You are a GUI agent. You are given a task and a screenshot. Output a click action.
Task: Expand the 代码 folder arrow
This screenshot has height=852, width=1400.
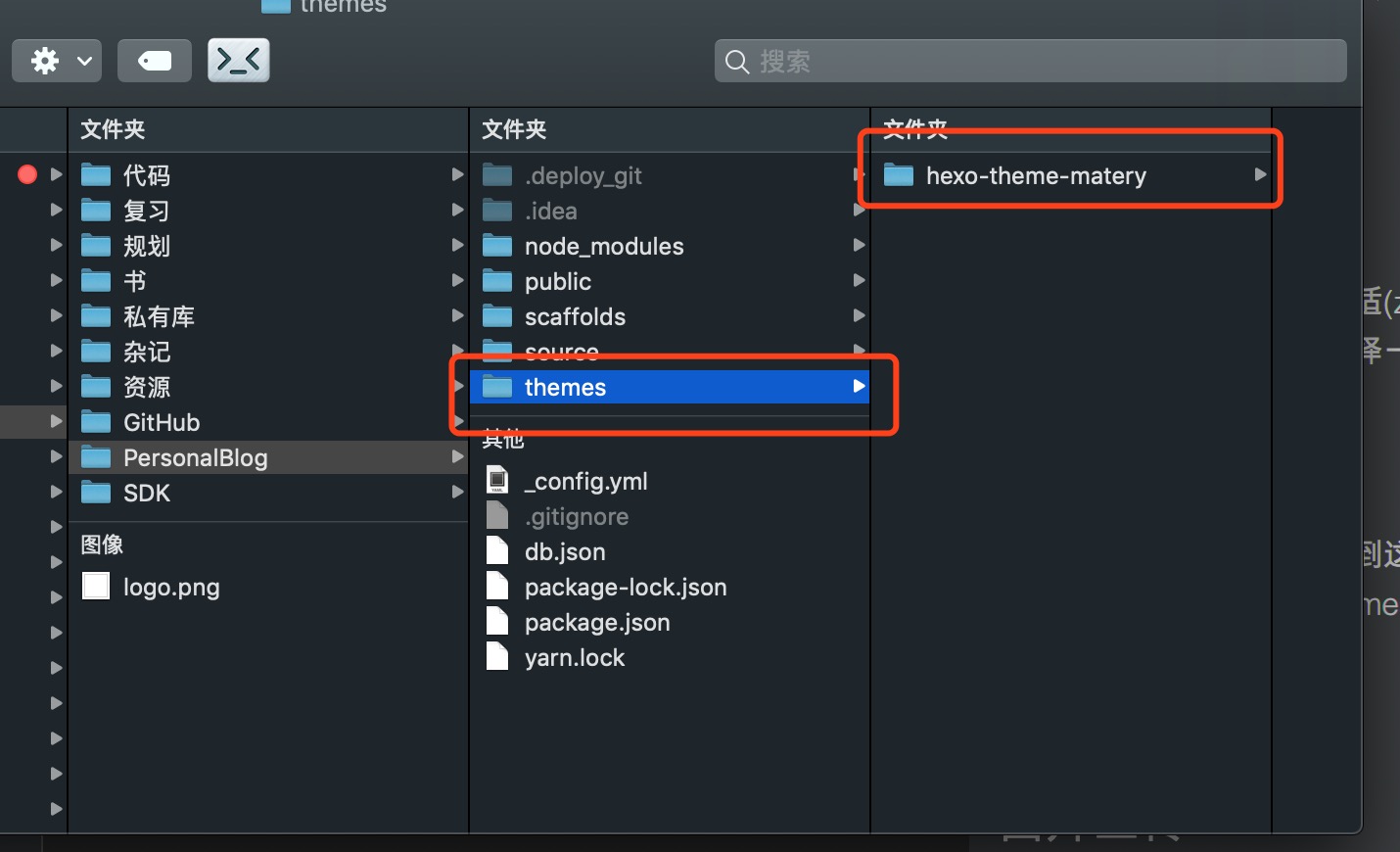pos(457,174)
